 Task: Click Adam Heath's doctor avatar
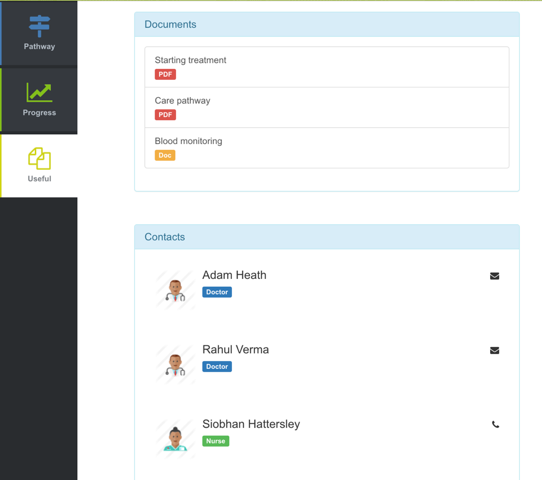coord(175,290)
